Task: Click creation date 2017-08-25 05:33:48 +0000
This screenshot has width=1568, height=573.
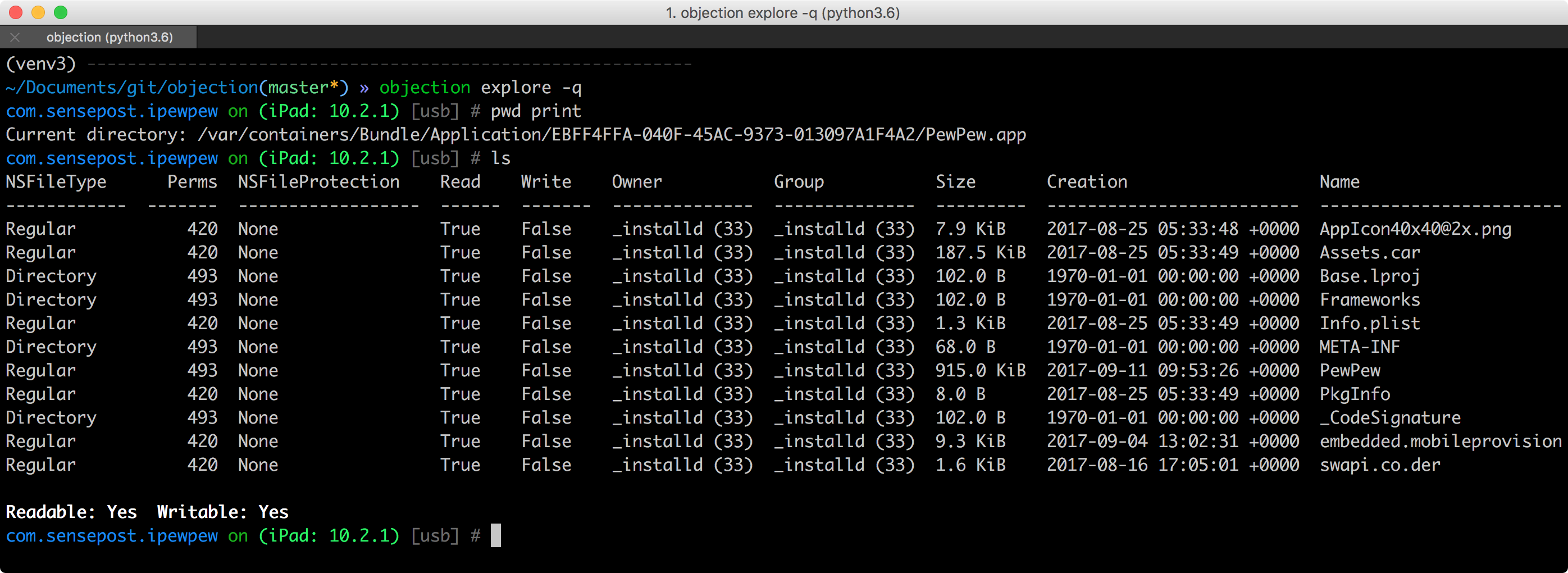Action: (1172, 229)
